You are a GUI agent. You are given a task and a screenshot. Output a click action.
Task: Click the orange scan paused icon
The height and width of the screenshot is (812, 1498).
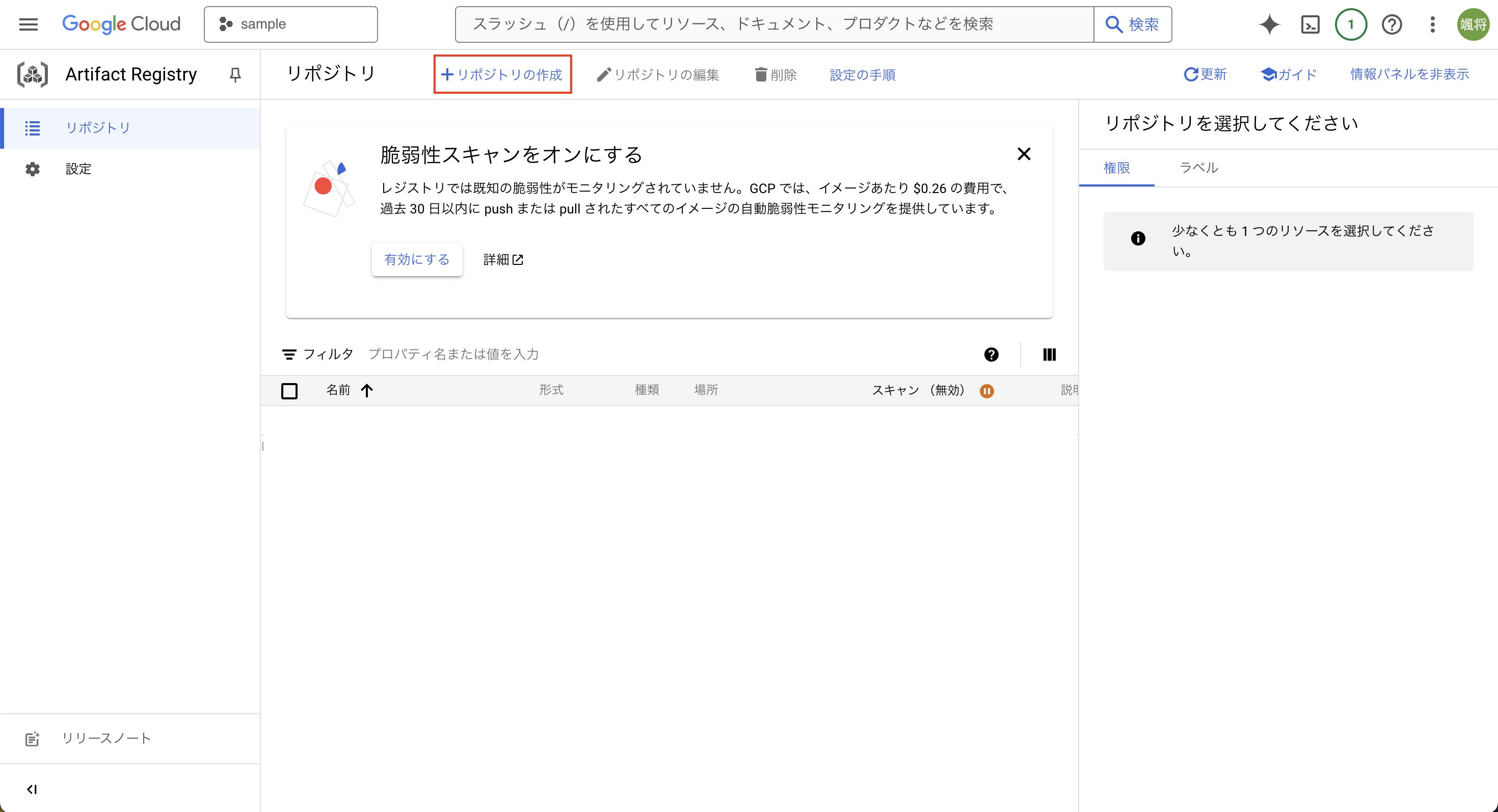tap(987, 391)
